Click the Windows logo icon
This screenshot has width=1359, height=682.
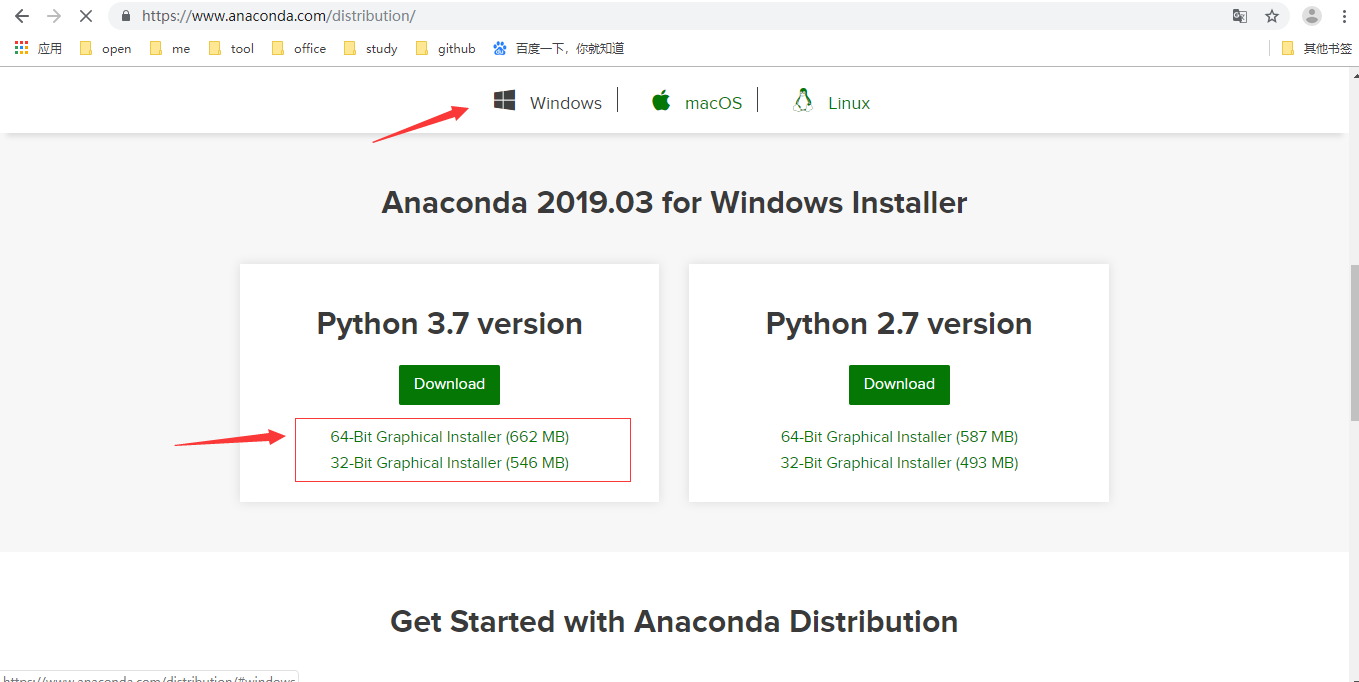[504, 100]
